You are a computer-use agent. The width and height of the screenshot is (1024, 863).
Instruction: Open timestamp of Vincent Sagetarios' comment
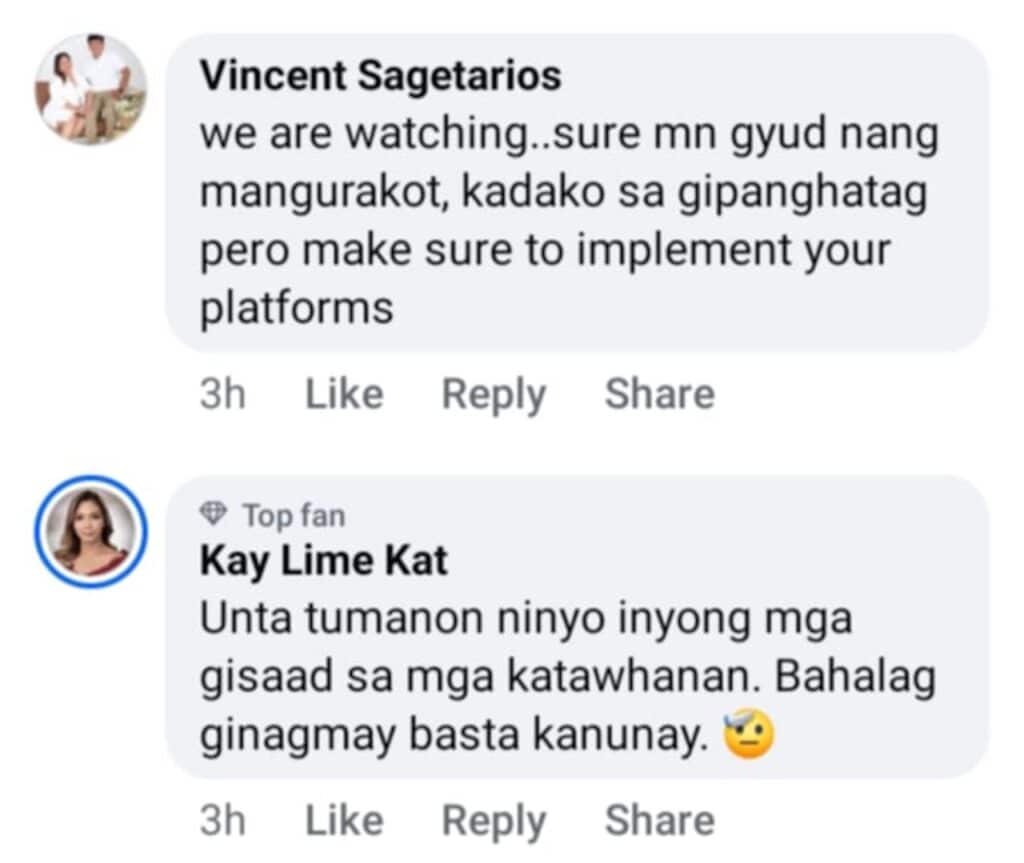pos(222,394)
